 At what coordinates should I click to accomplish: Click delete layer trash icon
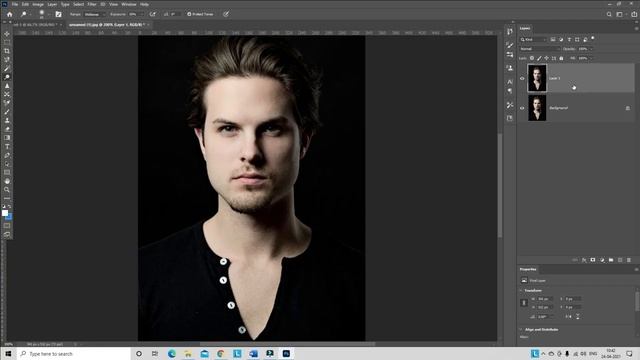629,260
